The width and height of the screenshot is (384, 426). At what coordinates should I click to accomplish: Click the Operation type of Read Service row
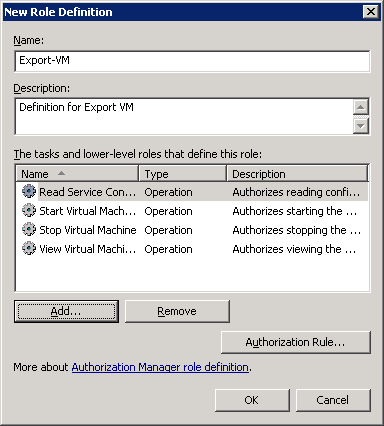click(168, 192)
